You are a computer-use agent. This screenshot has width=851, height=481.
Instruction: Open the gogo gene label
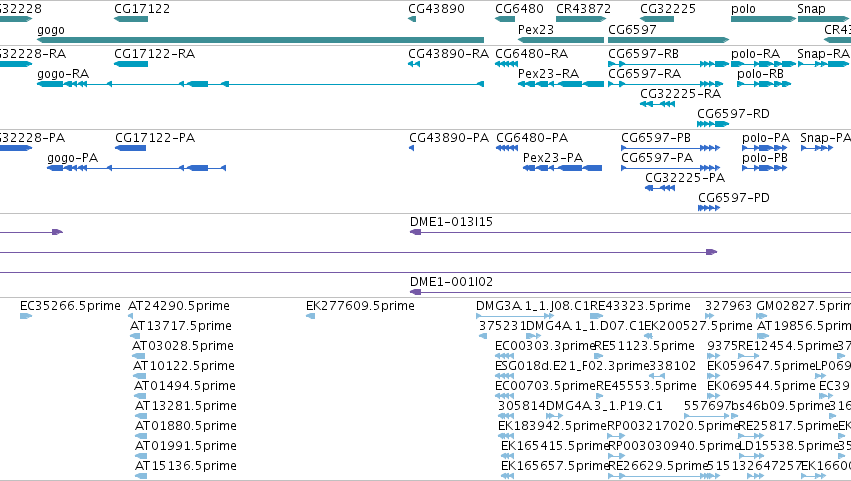click(x=50, y=30)
